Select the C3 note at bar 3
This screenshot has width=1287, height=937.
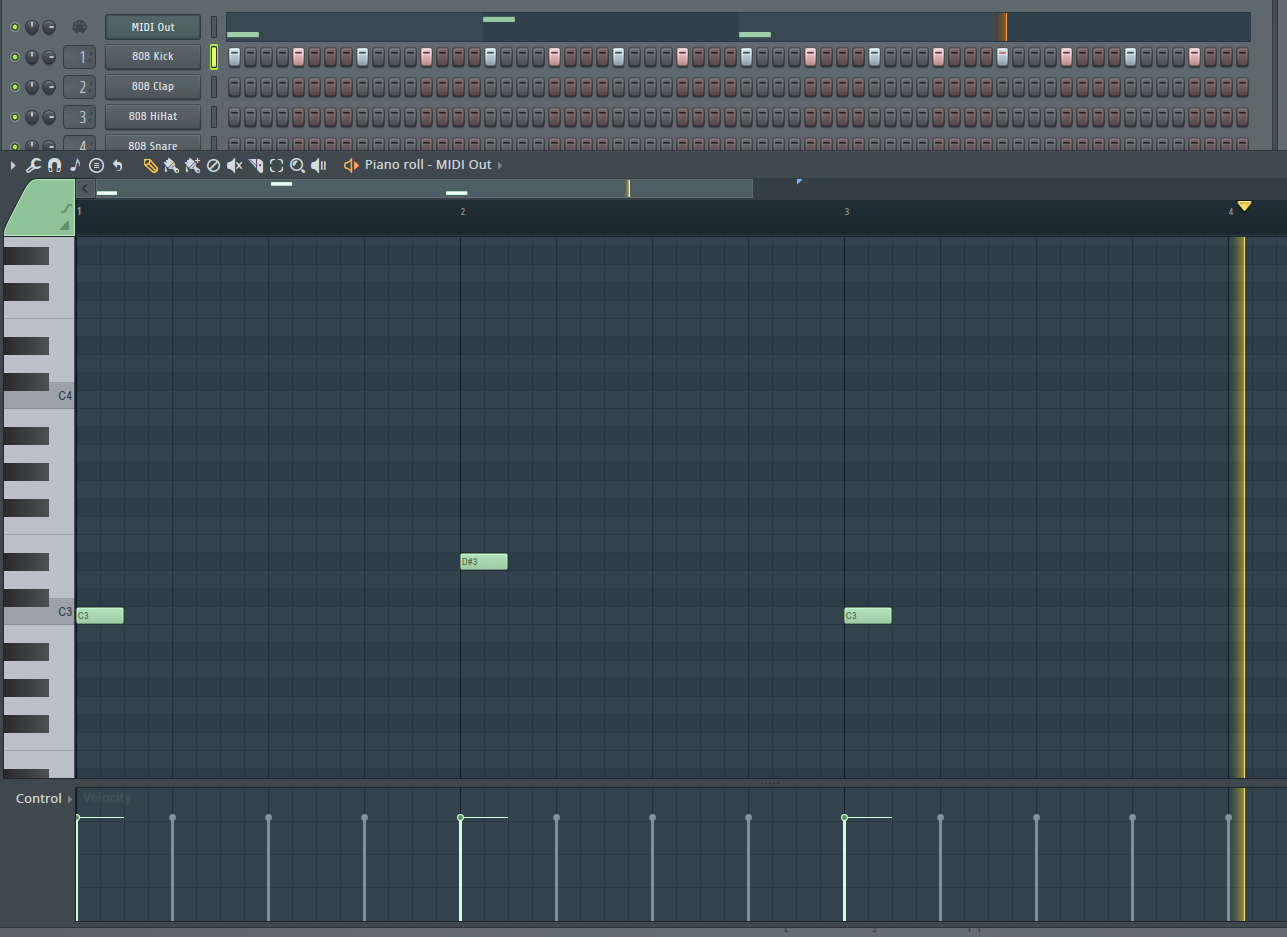pos(868,615)
